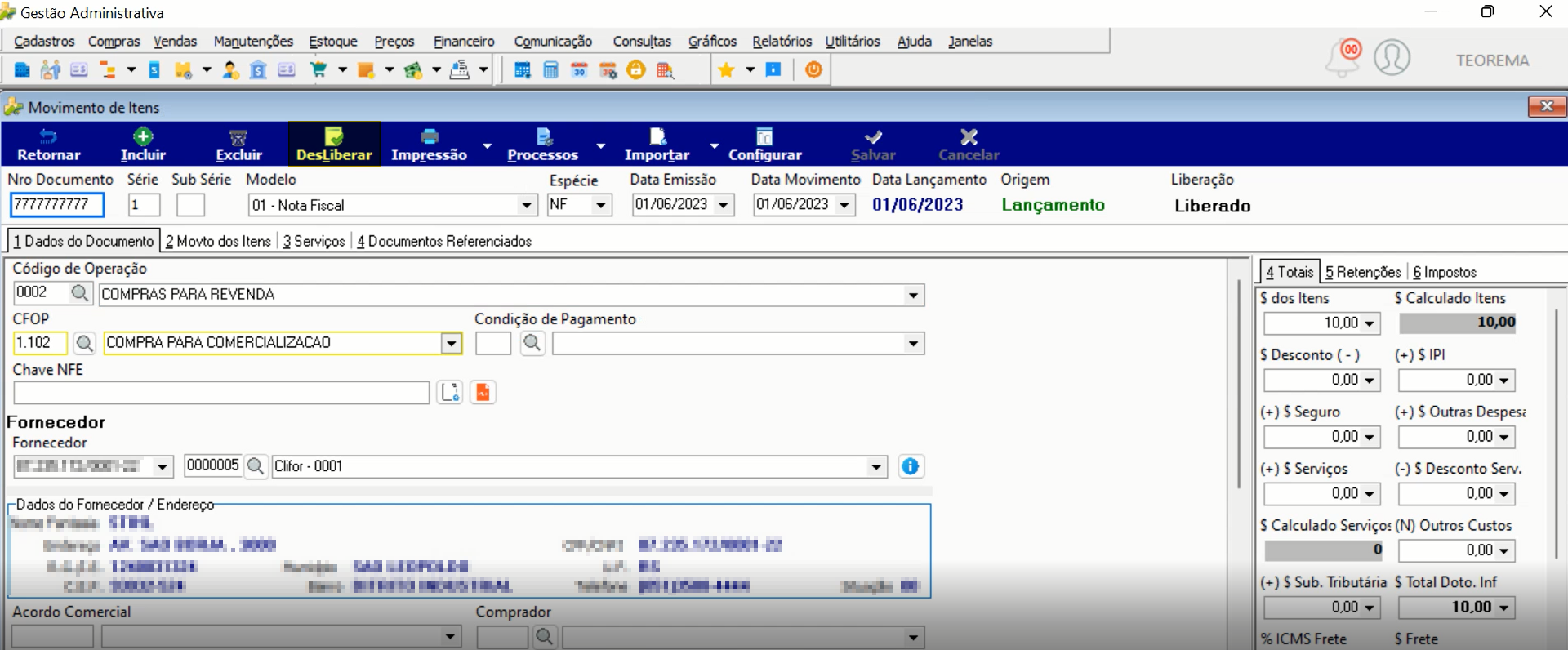Click the yellow star favorites icon
This screenshot has height=650, width=1568.
coord(726,70)
